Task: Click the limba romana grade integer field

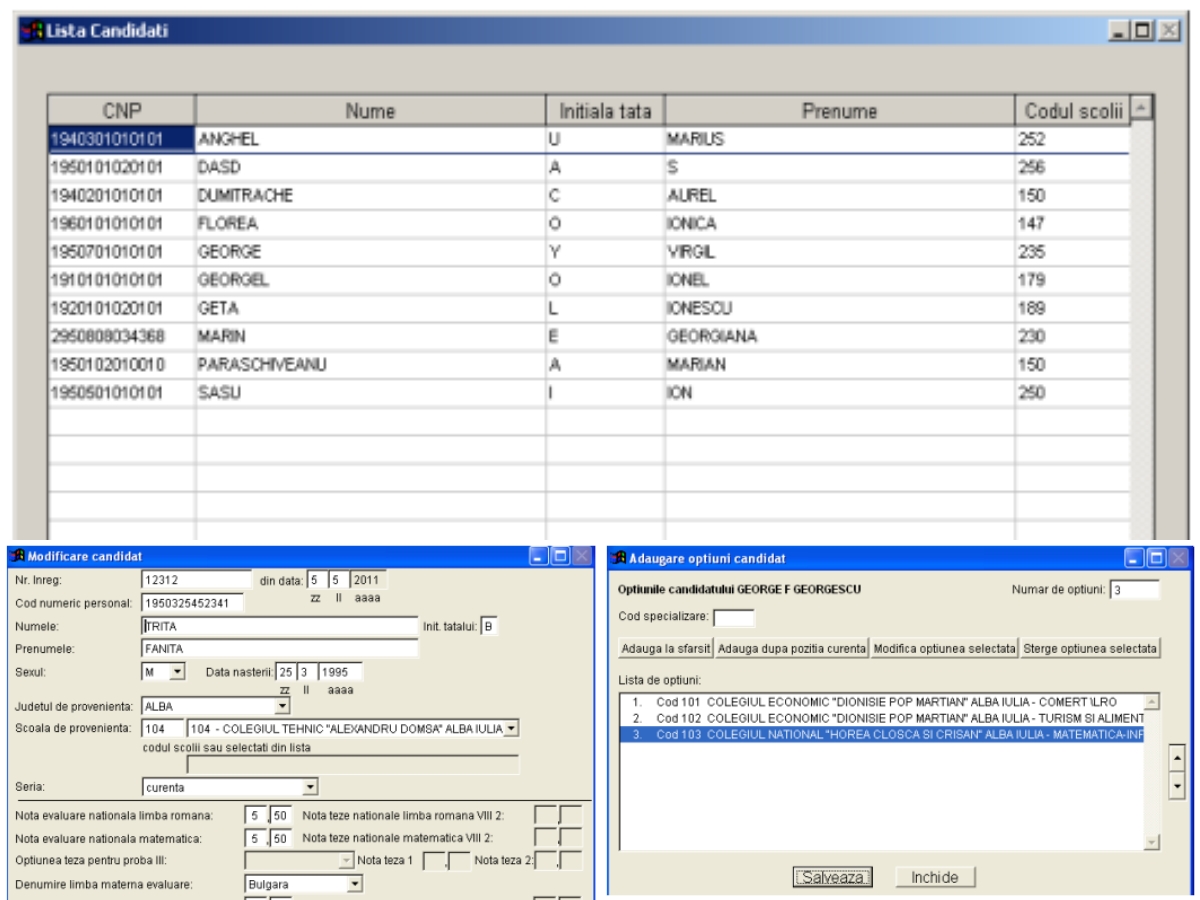Action: [x=254, y=816]
